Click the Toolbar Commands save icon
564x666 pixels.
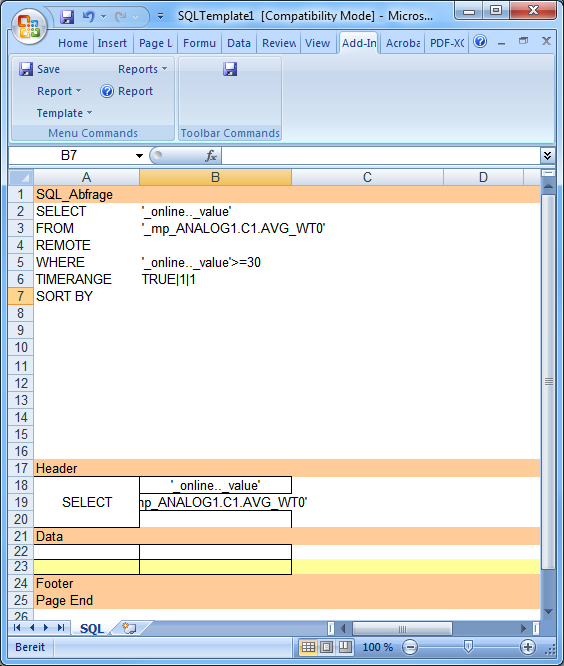click(x=230, y=69)
